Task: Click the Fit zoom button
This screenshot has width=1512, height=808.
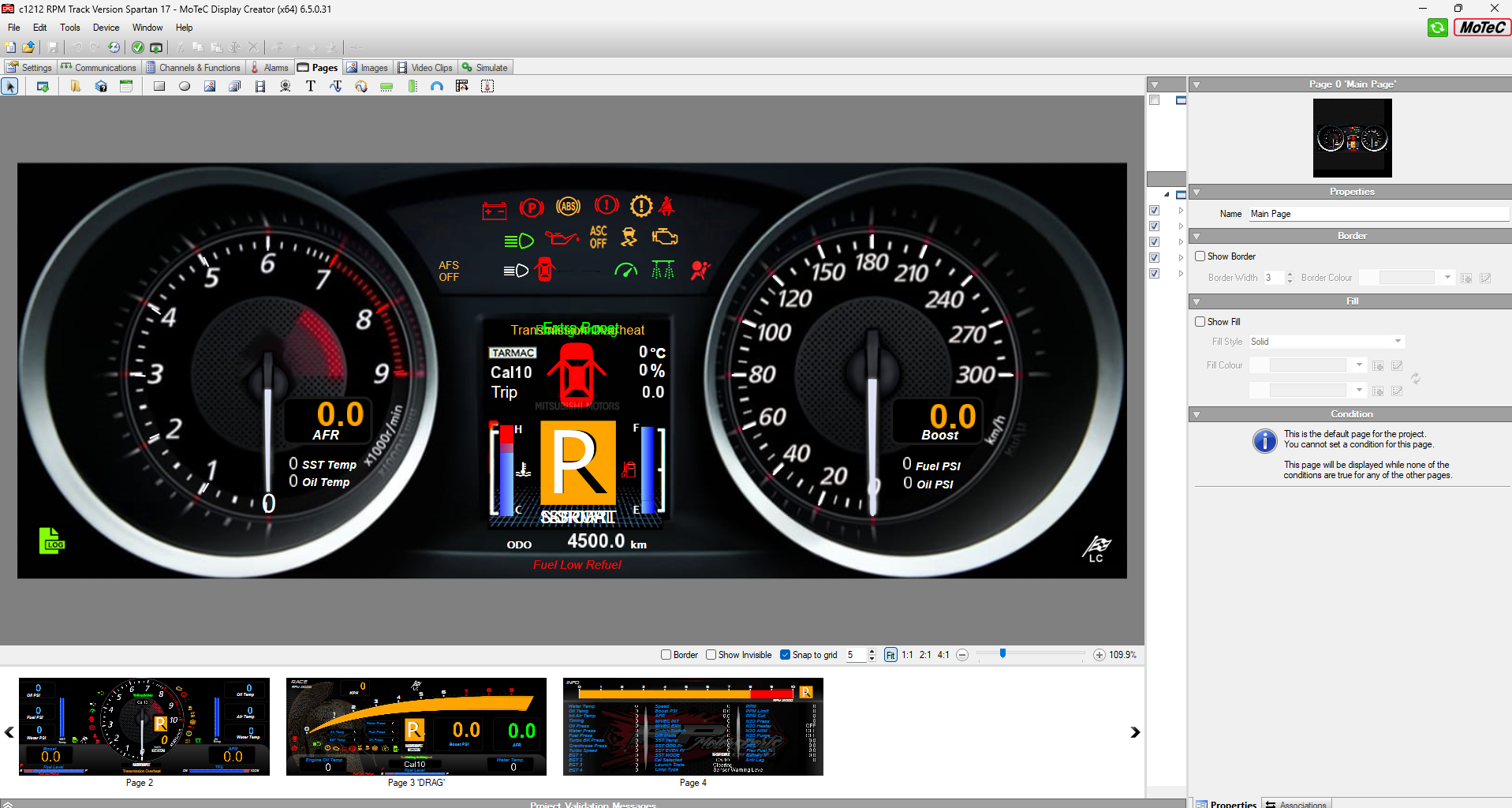Action: point(890,654)
